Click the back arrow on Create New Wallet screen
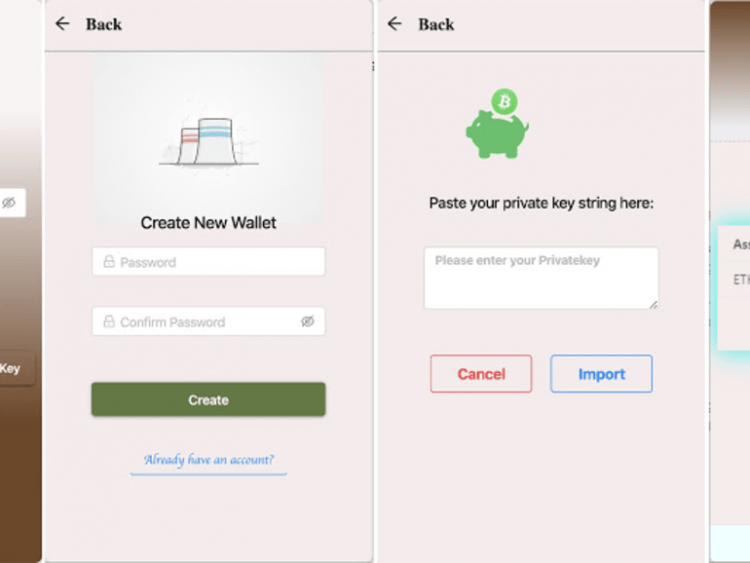 coord(63,24)
